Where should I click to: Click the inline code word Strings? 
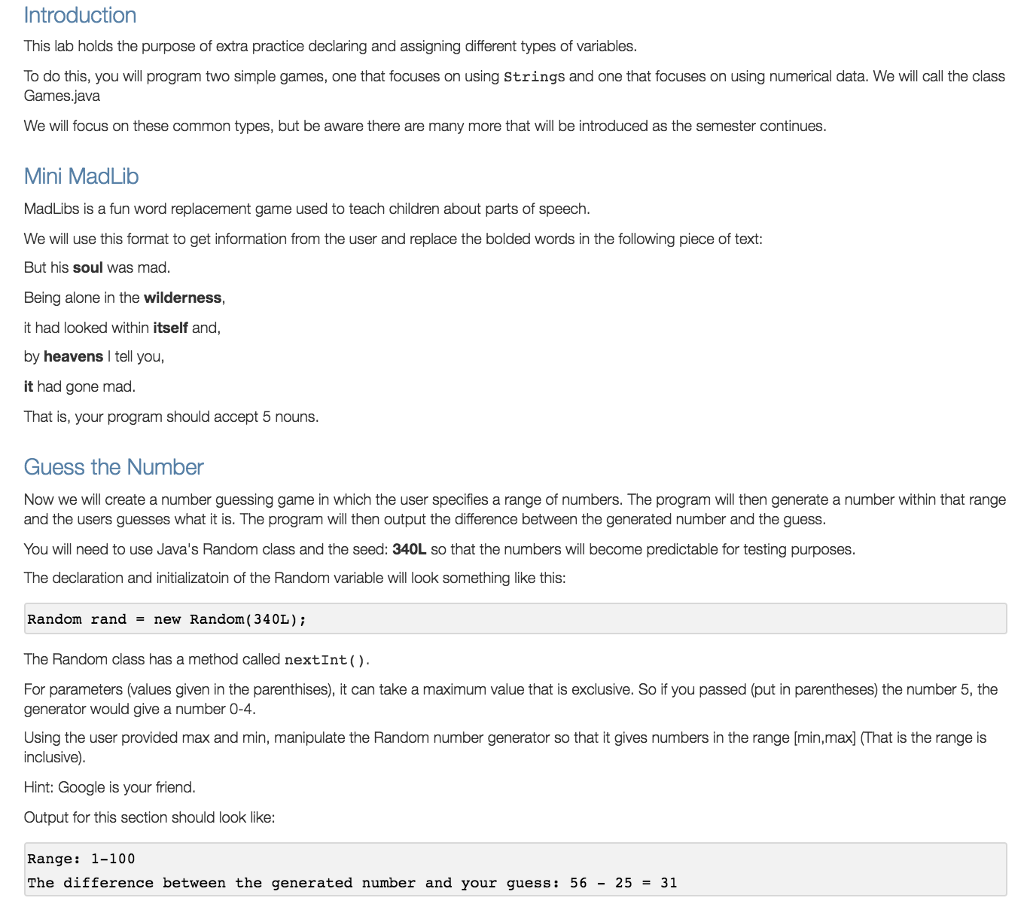pyautogui.click(x=534, y=77)
